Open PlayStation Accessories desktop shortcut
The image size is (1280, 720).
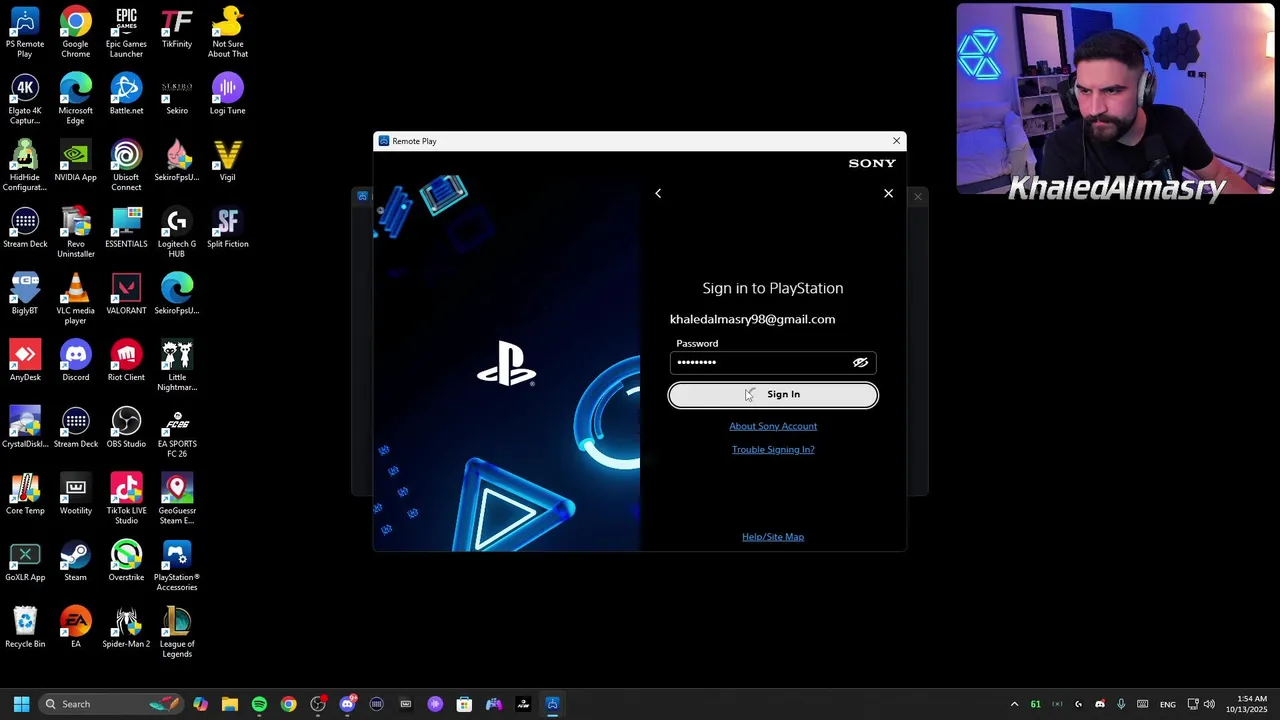coord(177,566)
